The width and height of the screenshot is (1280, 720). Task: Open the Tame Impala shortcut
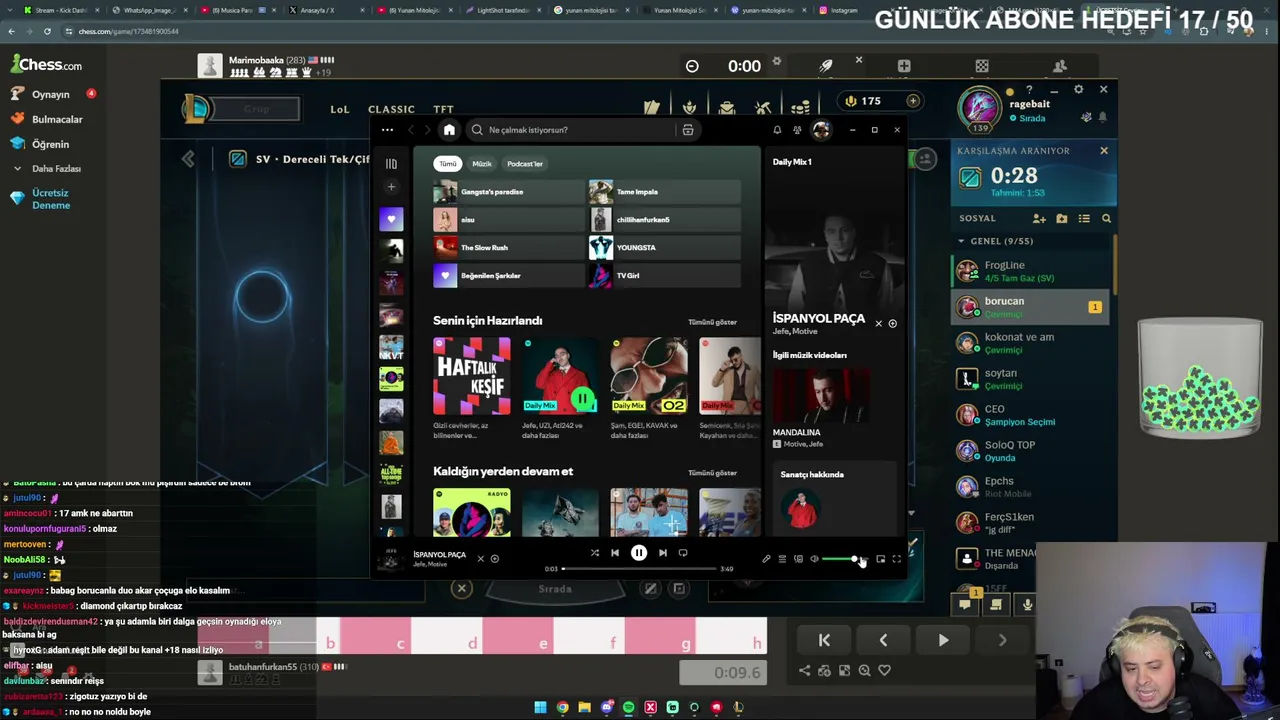664,192
